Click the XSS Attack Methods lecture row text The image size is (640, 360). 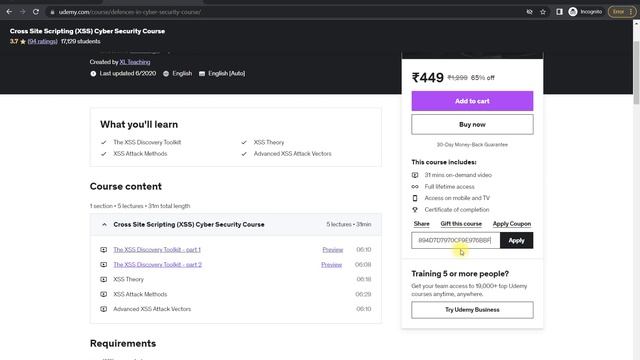140,294
